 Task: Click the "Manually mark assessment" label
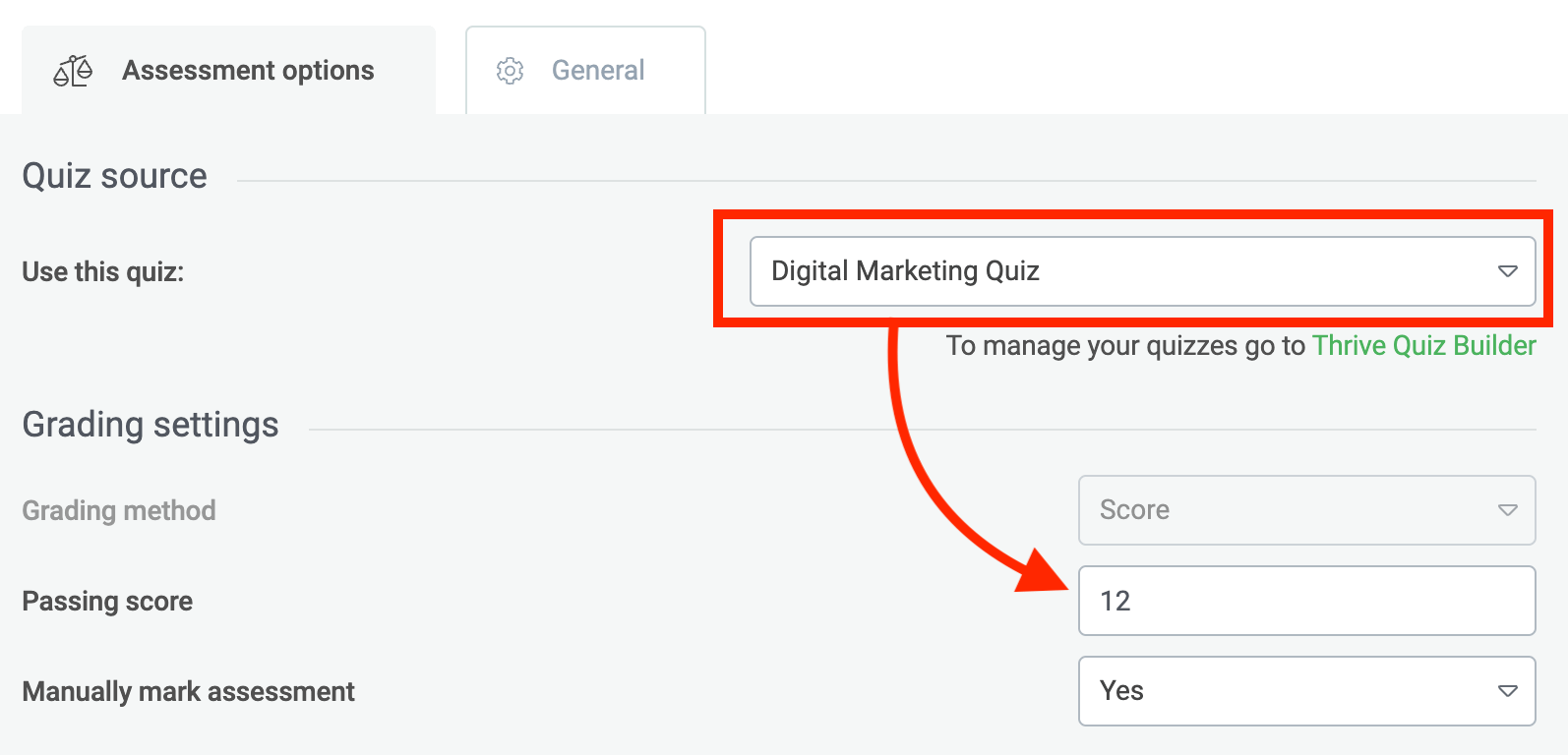tap(188, 692)
